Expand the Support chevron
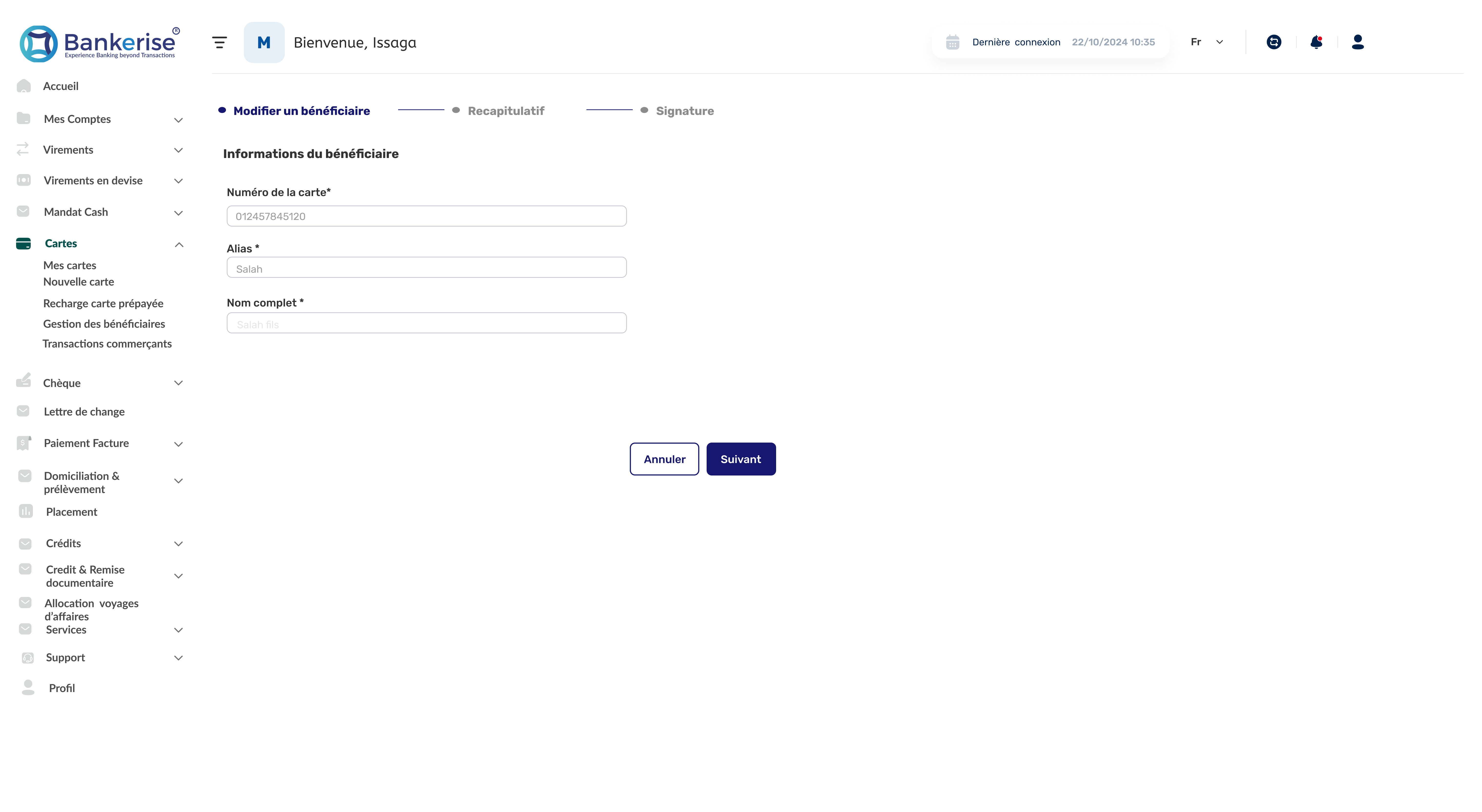1482x812 pixels. click(x=178, y=658)
